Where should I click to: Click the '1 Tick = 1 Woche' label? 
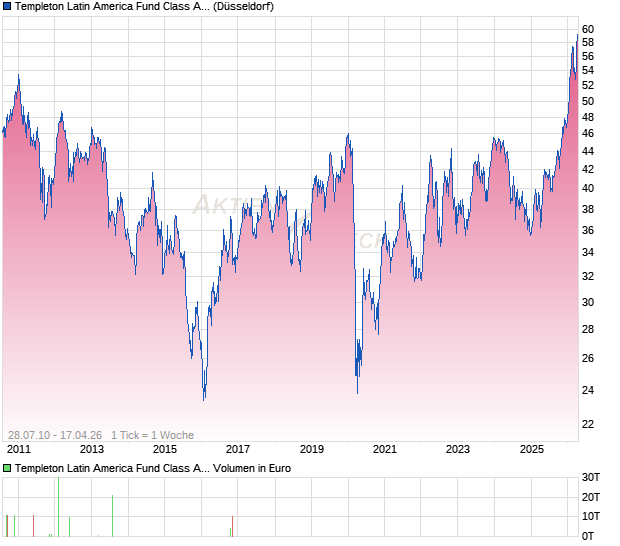point(152,435)
